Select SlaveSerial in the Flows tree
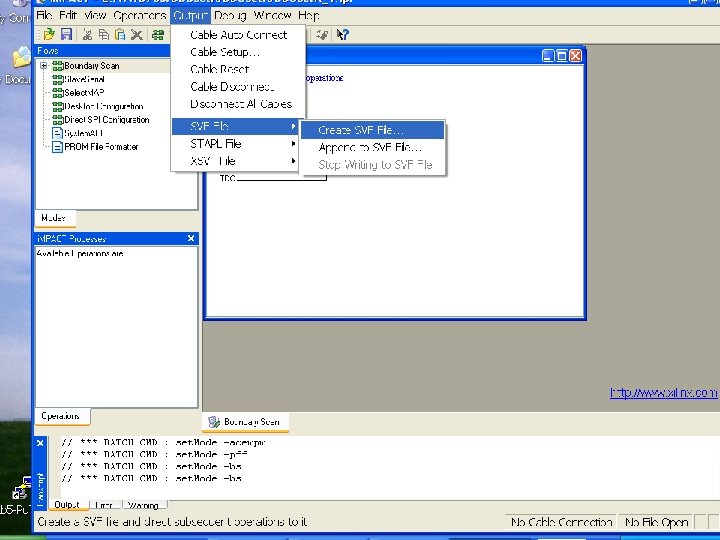 pos(84,79)
